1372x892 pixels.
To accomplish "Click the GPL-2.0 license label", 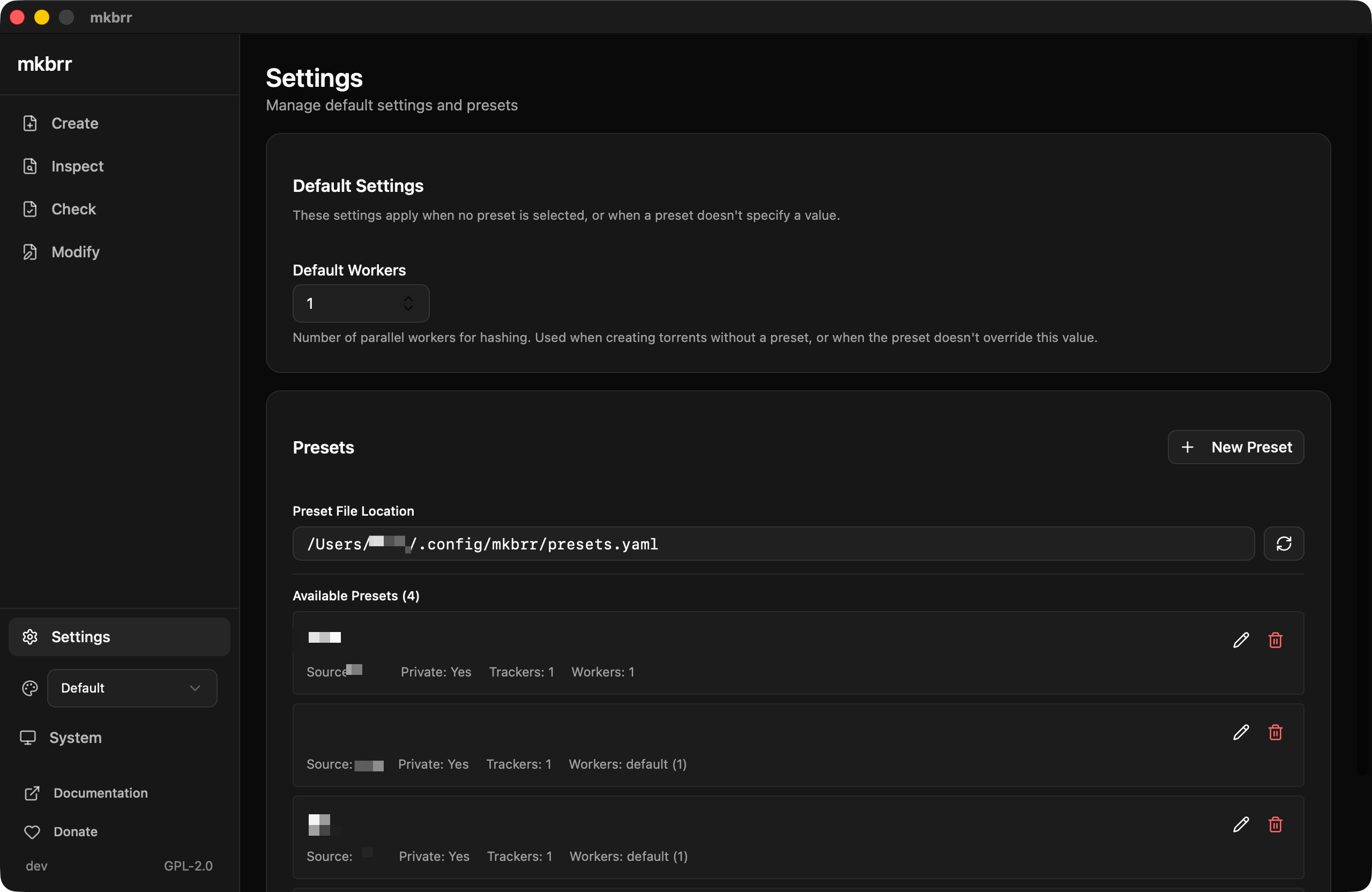I will (188, 866).
